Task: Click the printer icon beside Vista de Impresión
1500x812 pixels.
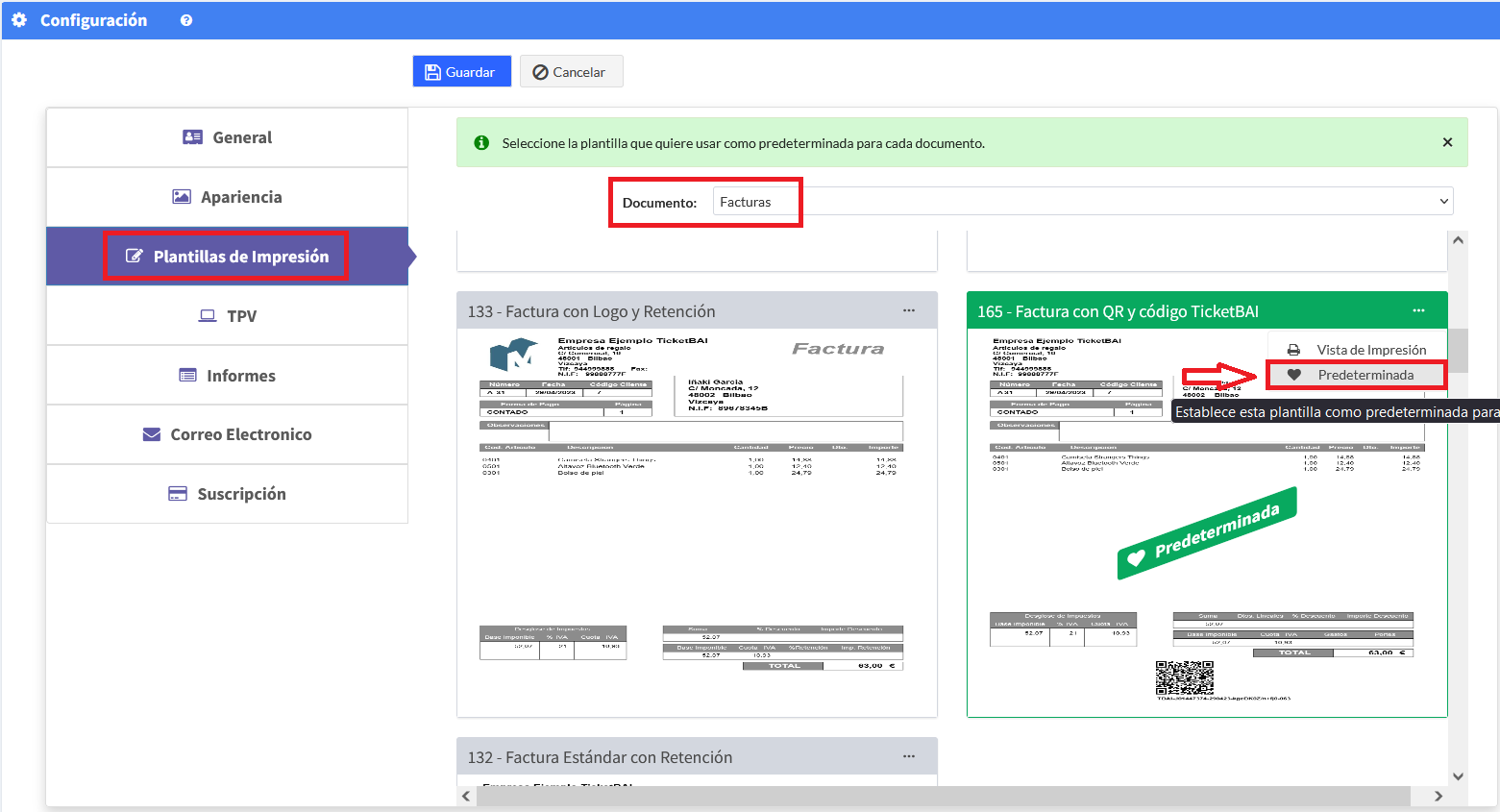Action: pyautogui.click(x=1293, y=350)
